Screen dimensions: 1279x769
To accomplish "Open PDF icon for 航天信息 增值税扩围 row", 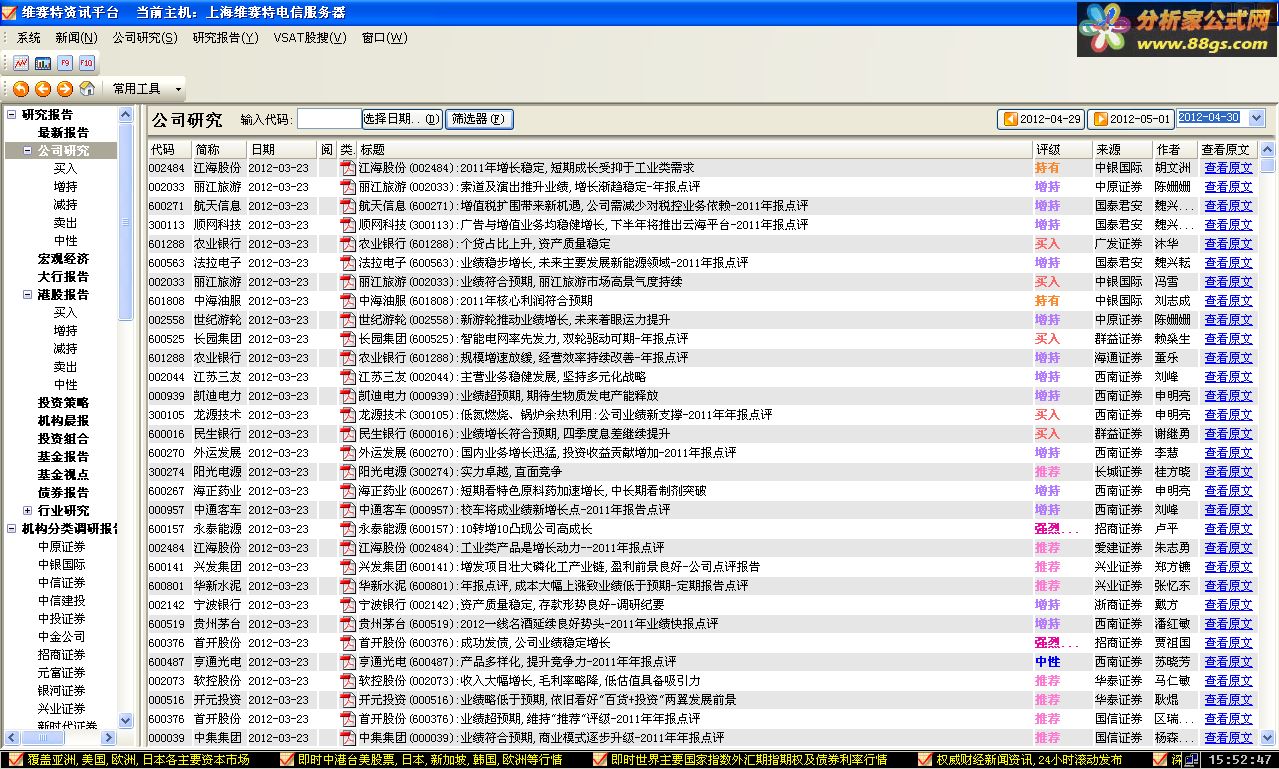I will point(348,206).
